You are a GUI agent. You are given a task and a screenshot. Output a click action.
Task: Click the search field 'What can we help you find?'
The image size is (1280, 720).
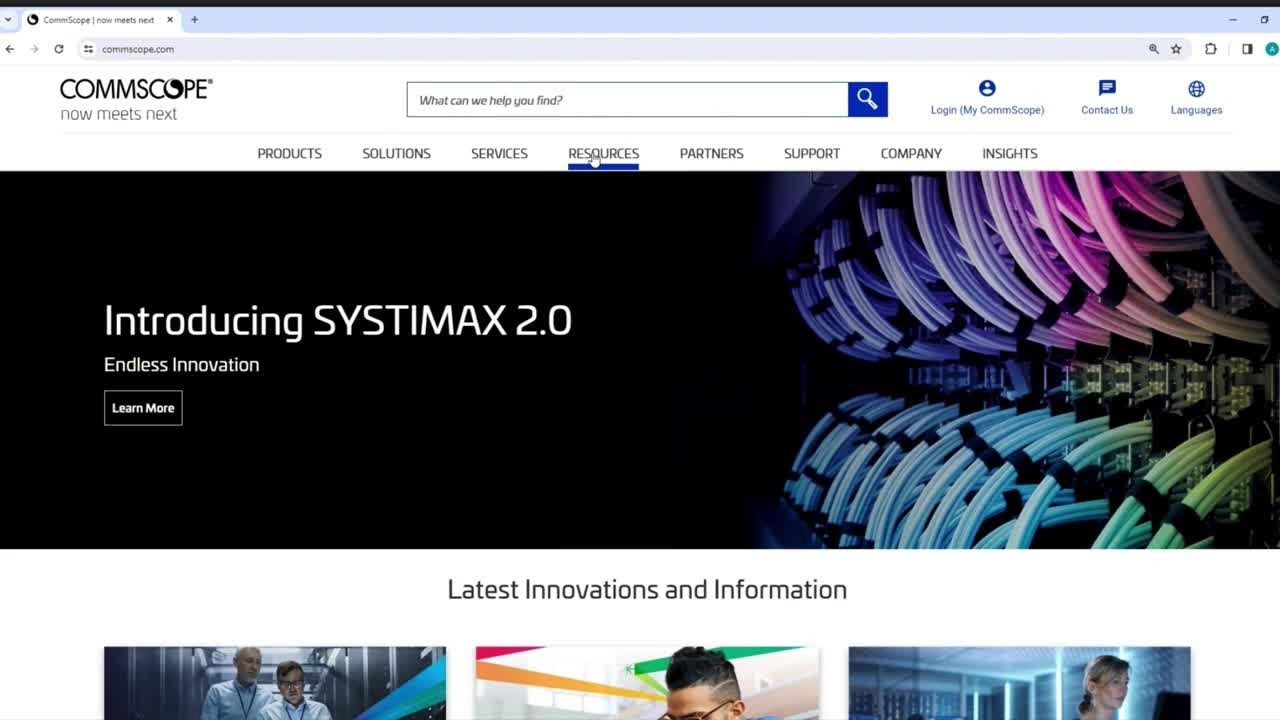pos(627,99)
